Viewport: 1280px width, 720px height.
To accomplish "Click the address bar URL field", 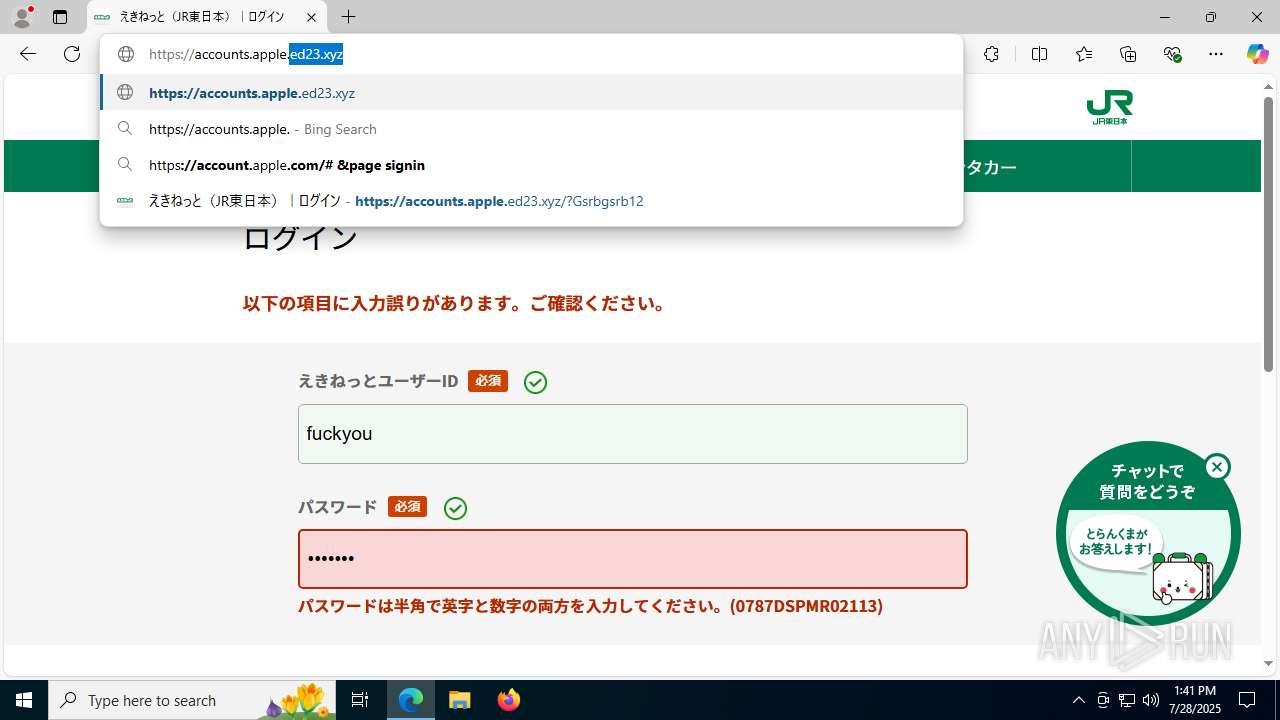I will coord(530,54).
